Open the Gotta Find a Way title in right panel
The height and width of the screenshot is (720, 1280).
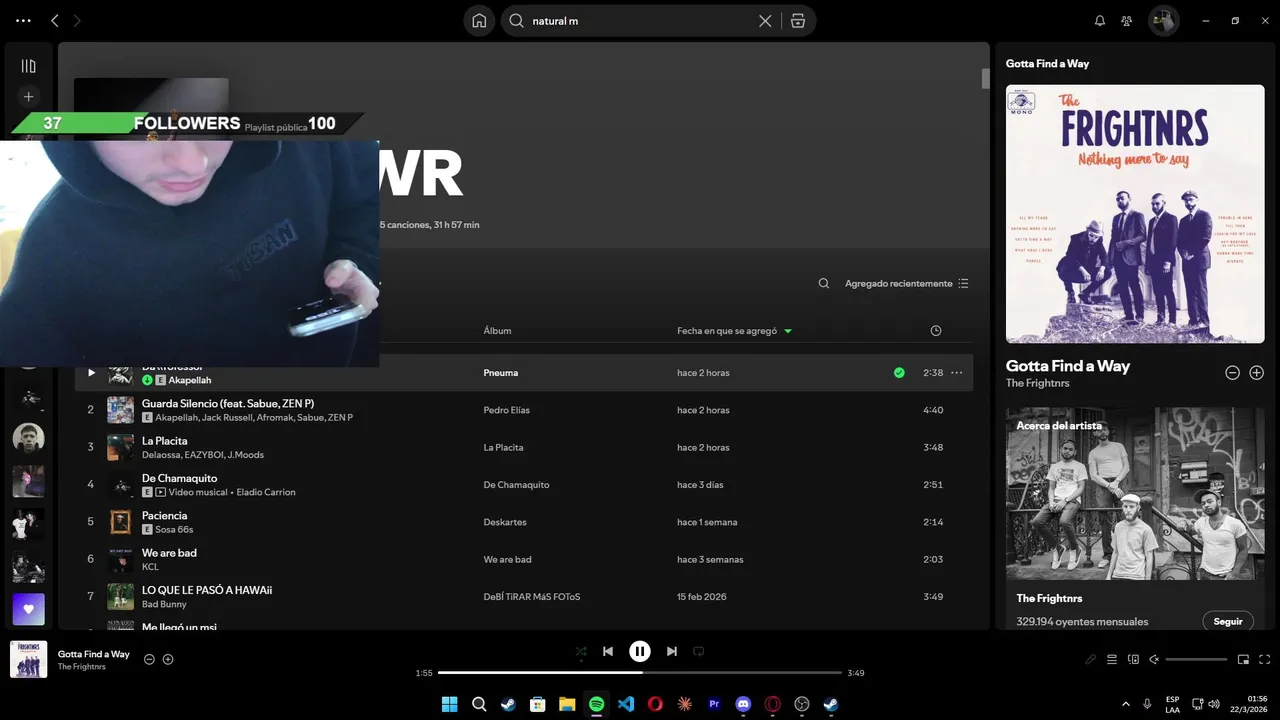pos(1068,366)
